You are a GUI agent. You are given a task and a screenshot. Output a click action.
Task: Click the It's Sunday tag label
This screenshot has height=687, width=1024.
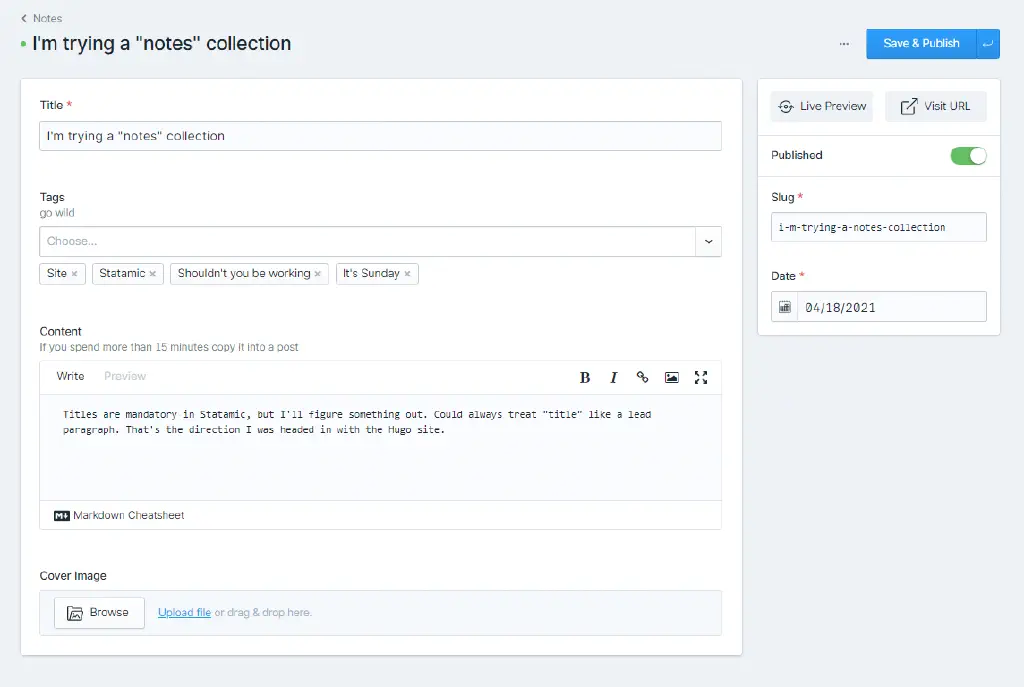tap(371, 274)
